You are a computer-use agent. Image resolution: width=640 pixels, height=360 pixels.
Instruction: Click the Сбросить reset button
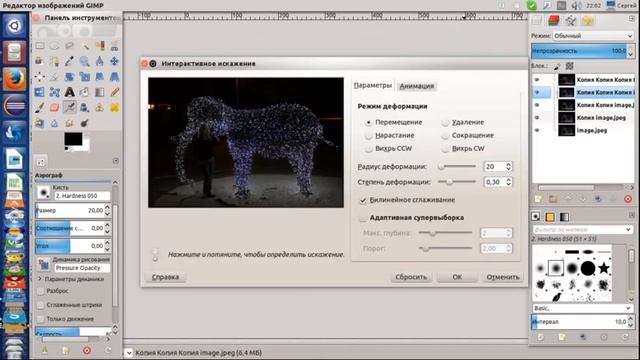tap(411, 277)
